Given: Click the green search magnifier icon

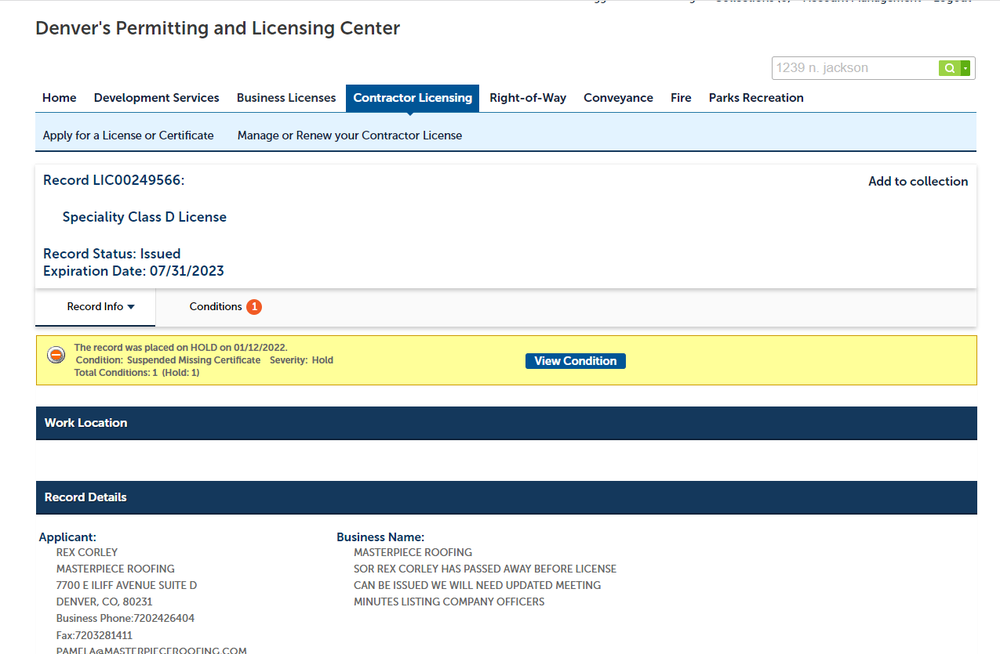Looking at the screenshot, I should pyautogui.click(x=950, y=68).
